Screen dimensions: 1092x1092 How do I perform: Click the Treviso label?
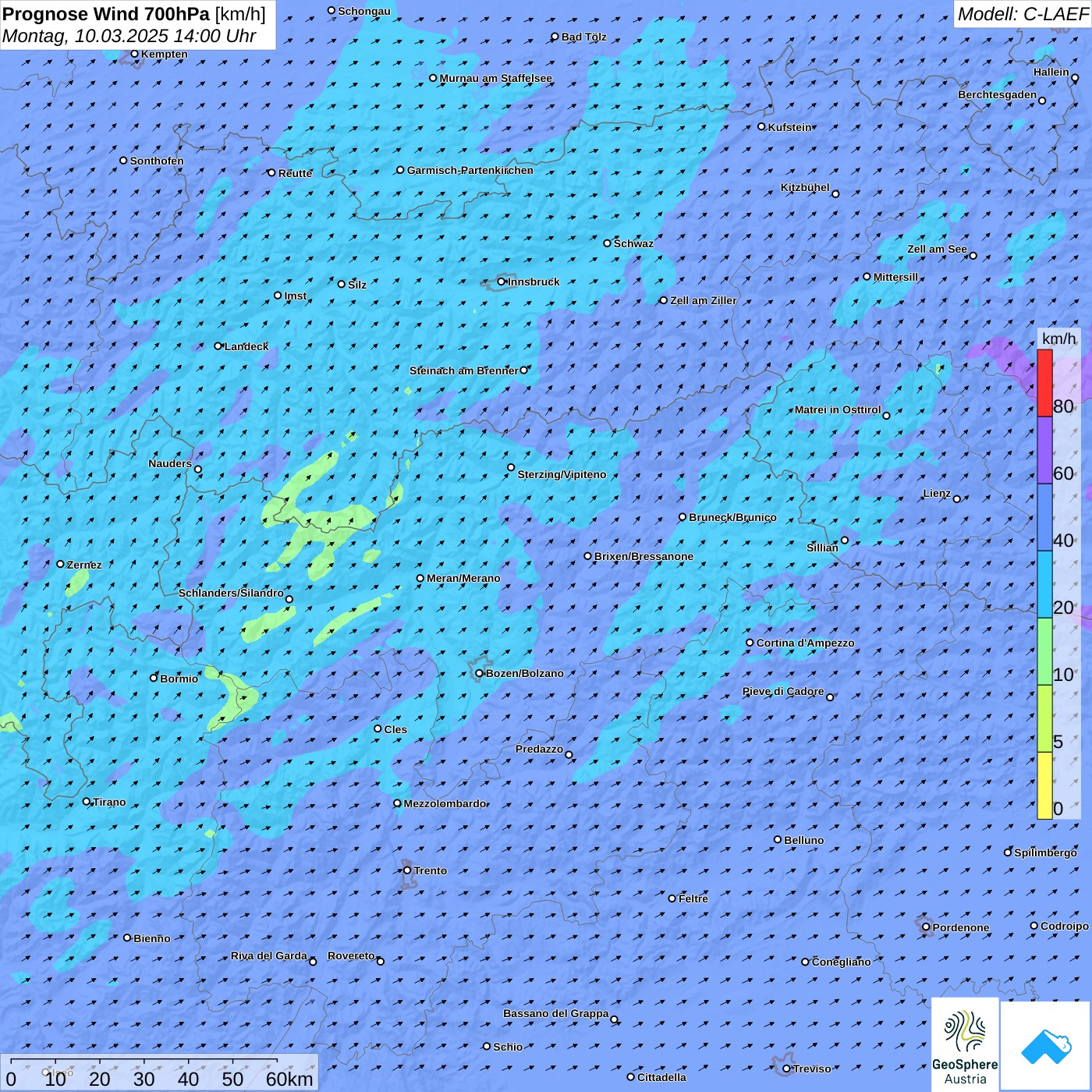[812, 1069]
